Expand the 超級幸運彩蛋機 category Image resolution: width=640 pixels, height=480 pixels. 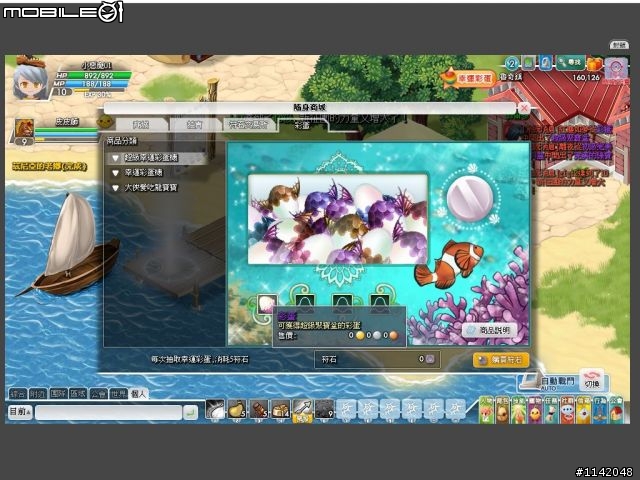click(157, 158)
